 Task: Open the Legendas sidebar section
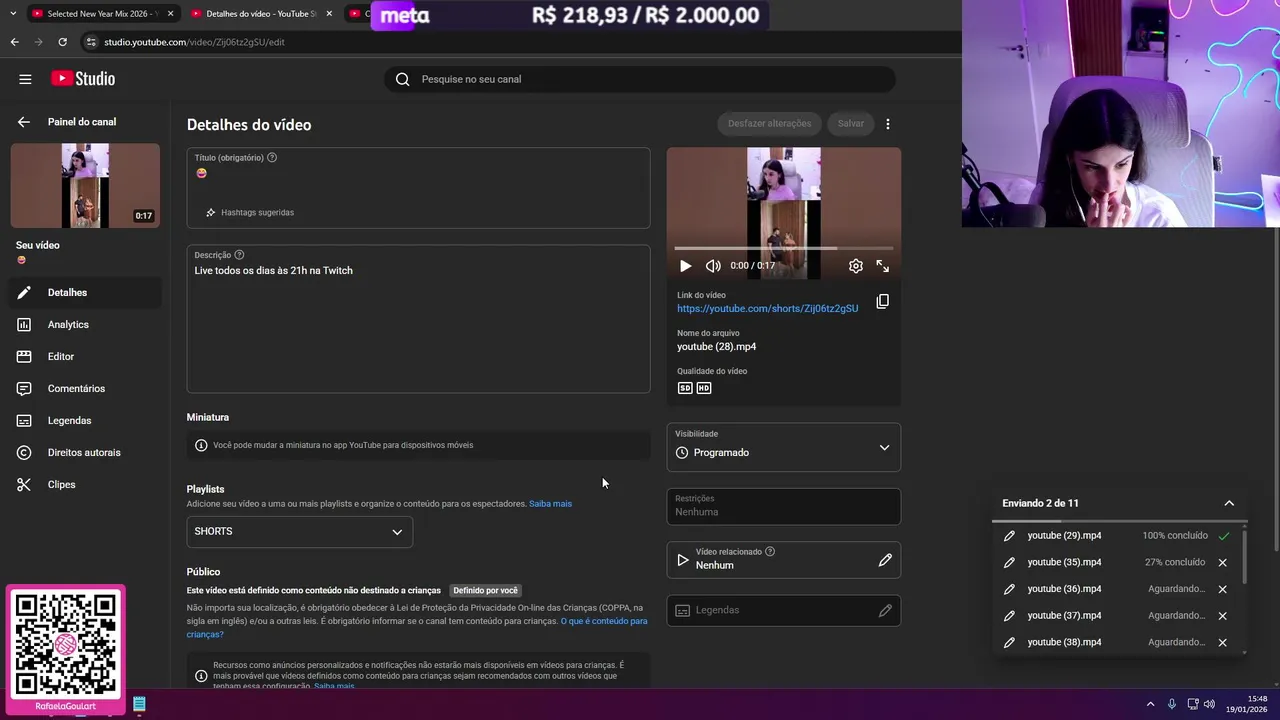tap(85, 420)
